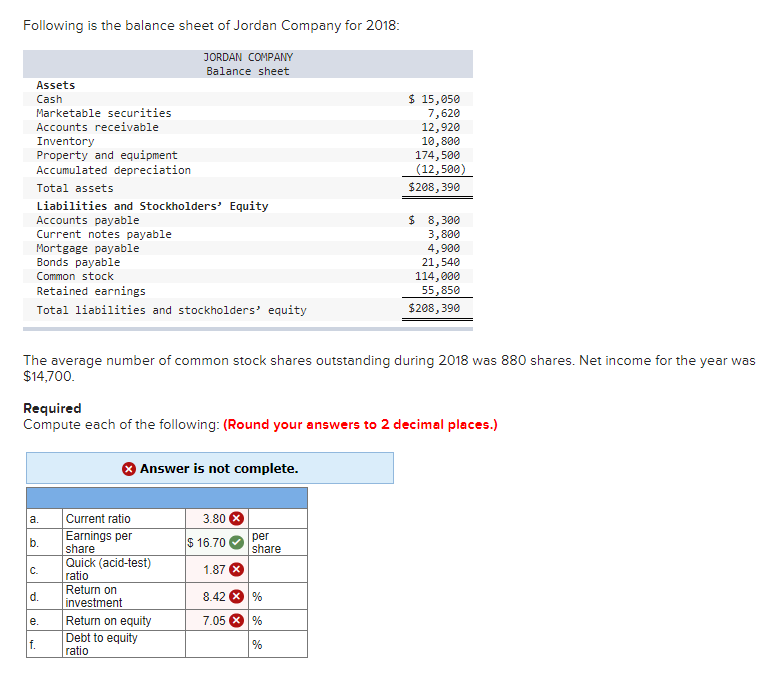The width and height of the screenshot is (769, 678).
Task: Click the Common stock value 114,000
Action: pos(437,276)
